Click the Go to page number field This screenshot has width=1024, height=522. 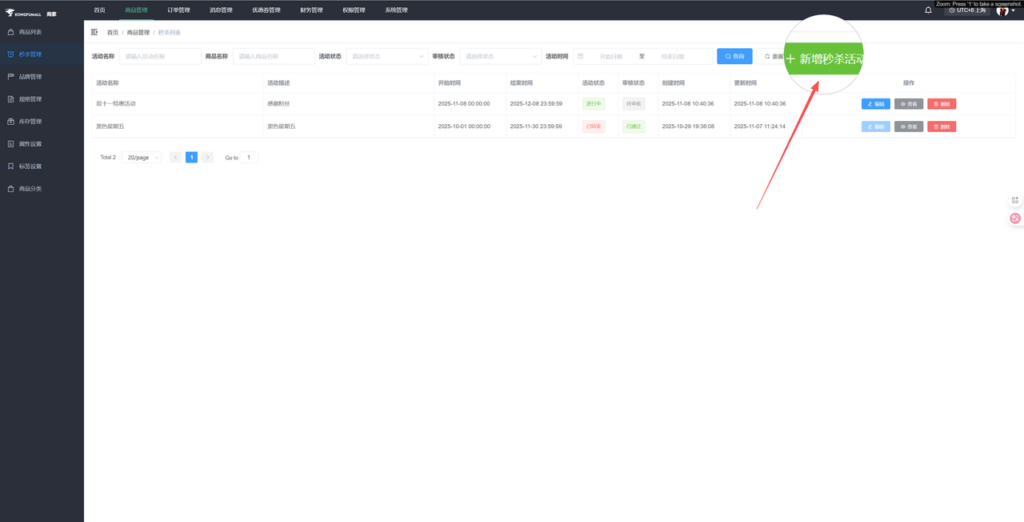(249, 158)
